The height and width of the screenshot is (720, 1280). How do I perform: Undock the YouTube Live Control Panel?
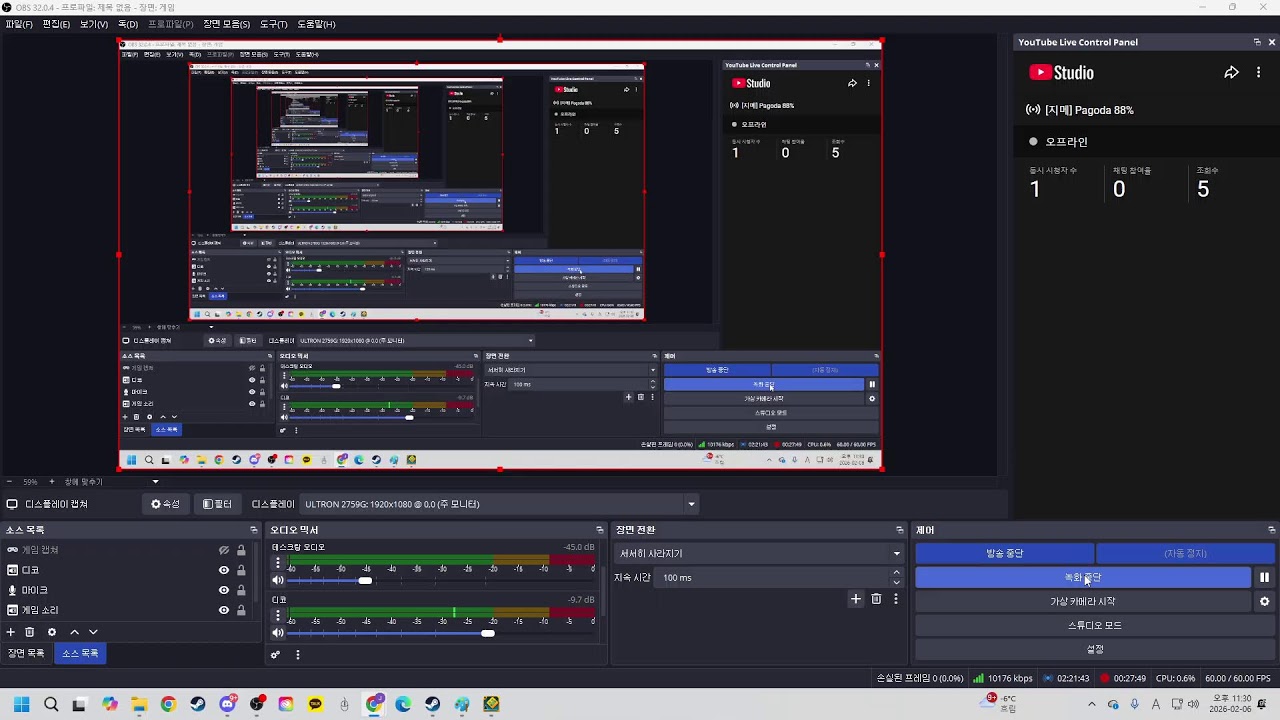coord(1257,42)
